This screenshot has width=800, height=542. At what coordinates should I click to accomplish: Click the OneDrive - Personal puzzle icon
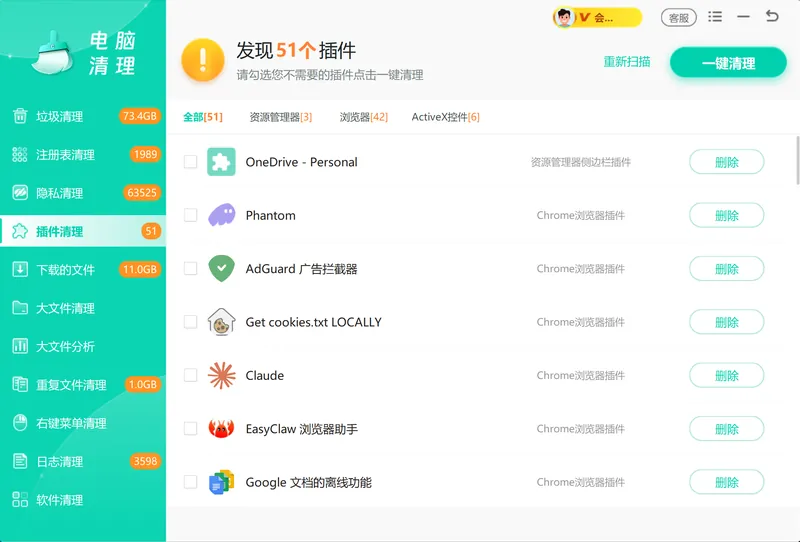tap(221, 162)
